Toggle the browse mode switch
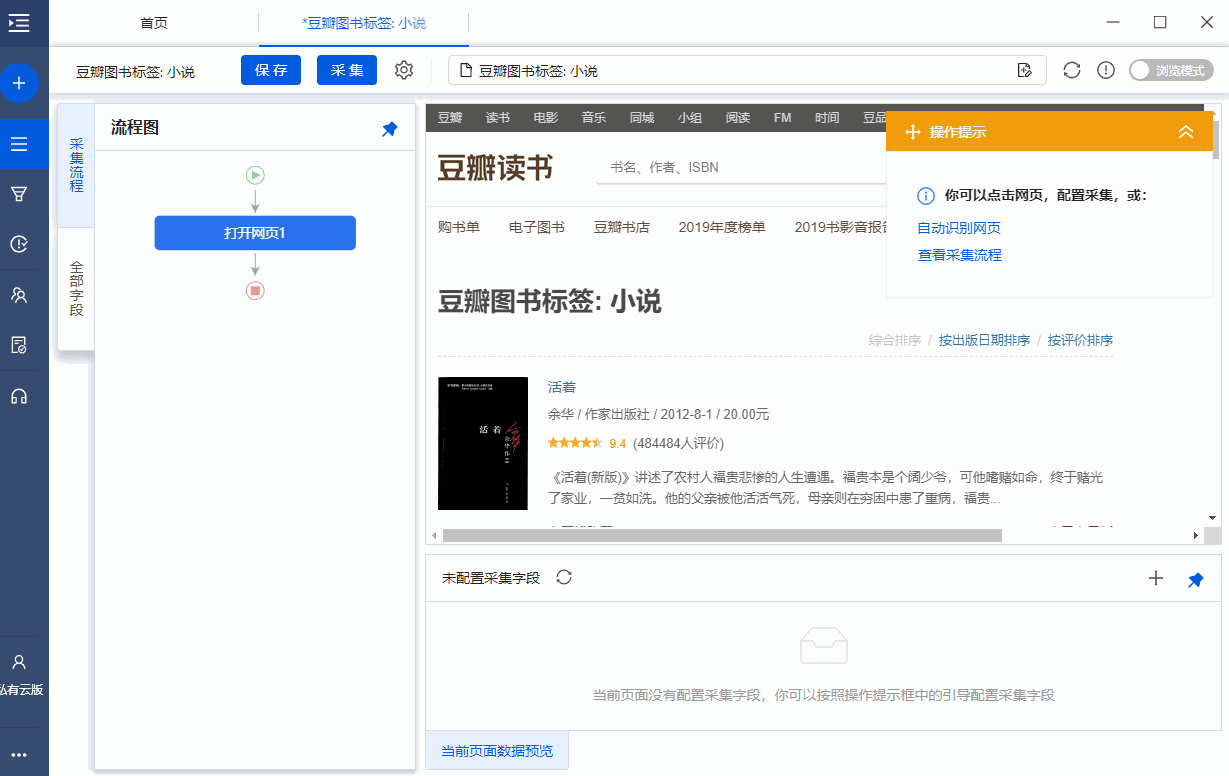This screenshot has width=1229, height=776. pyautogui.click(x=1171, y=70)
